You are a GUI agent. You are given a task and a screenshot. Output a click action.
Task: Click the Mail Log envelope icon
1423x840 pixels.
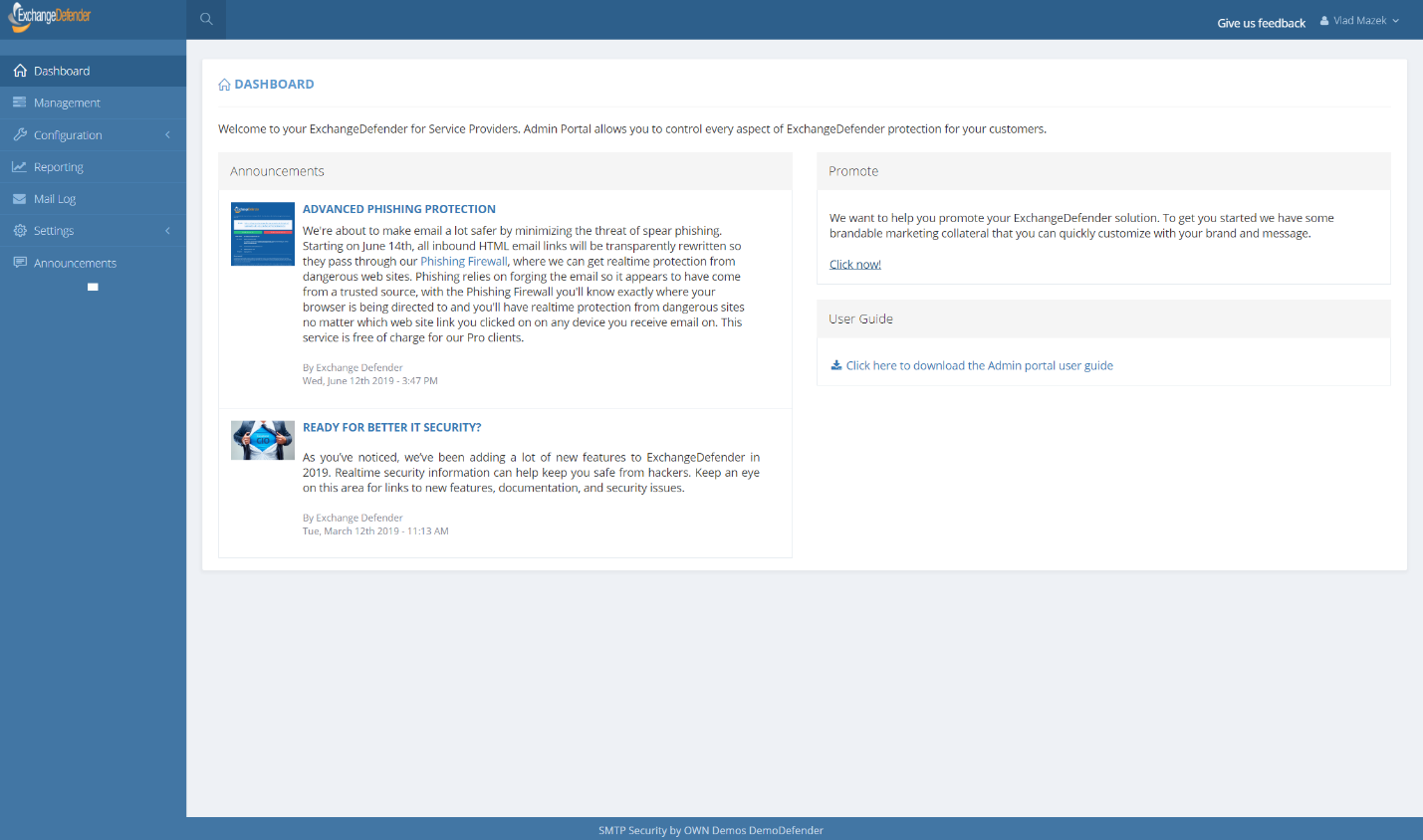20,199
